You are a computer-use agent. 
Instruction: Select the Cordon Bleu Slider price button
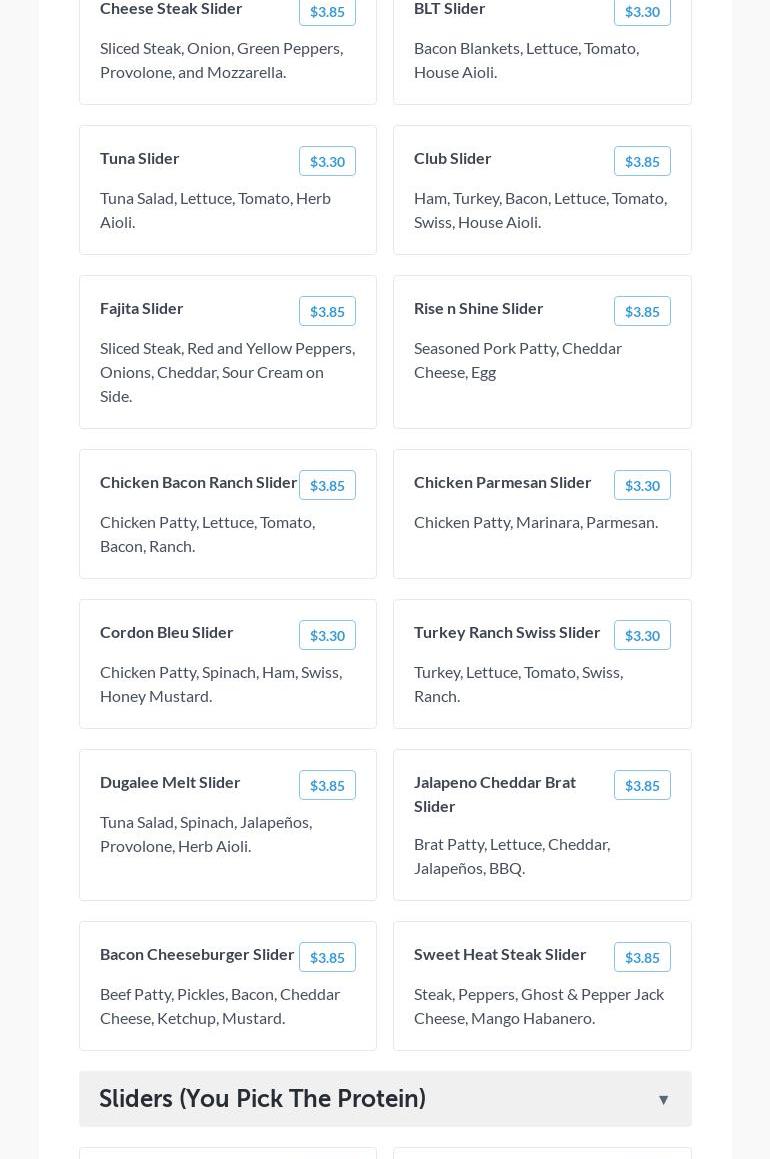click(x=327, y=635)
